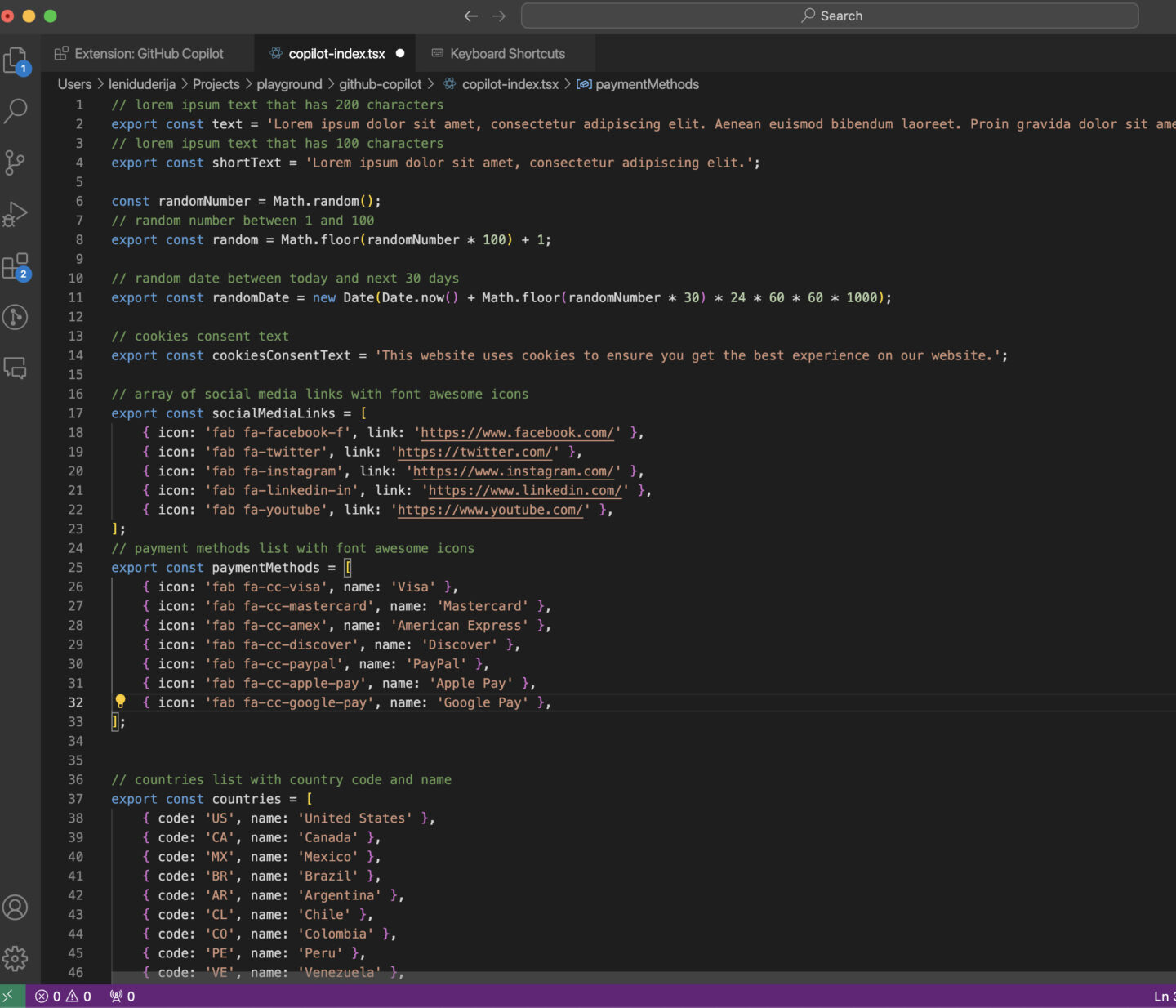The width and height of the screenshot is (1176, 1008).
Task: Launch the Run and Debug view
Action: (x=16, y=214)
